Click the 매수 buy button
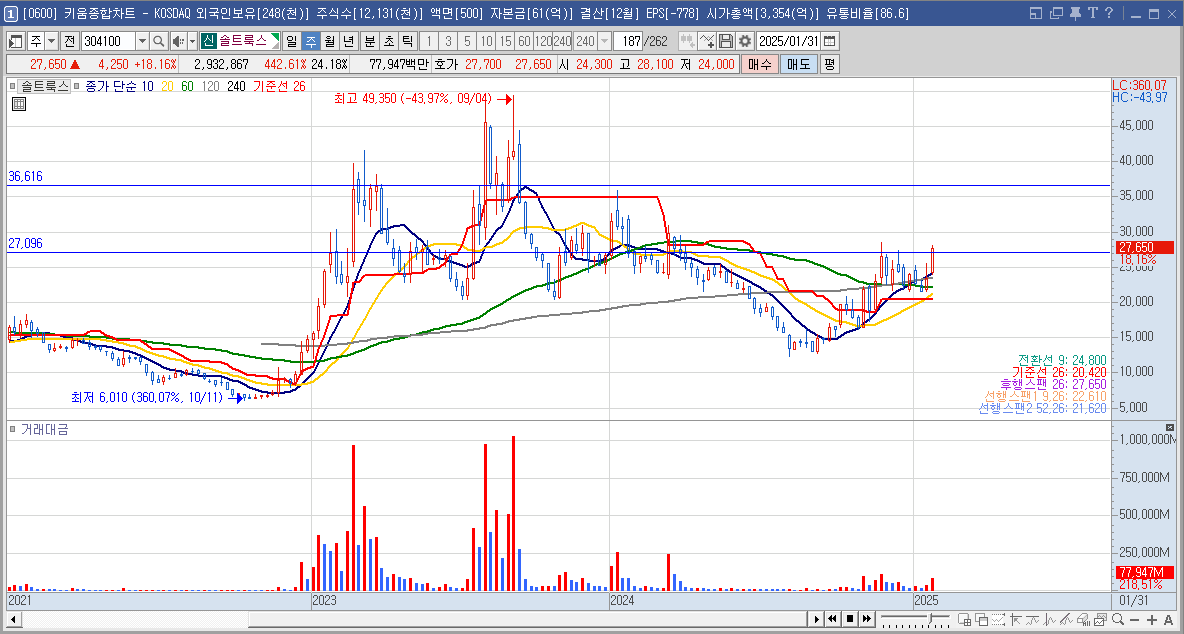This screenshot has height=634, width=1184. 758,64
